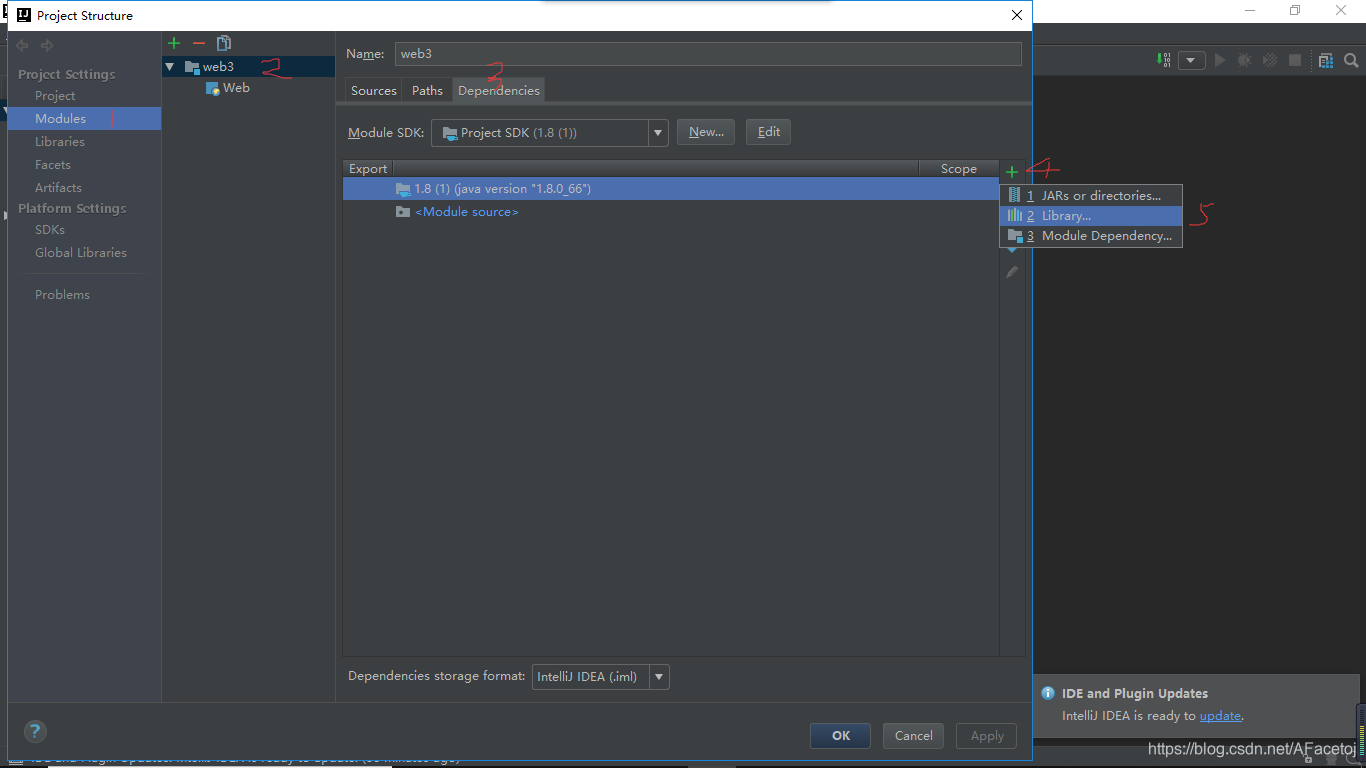Choose Library from add popup

pos(1091,216)
